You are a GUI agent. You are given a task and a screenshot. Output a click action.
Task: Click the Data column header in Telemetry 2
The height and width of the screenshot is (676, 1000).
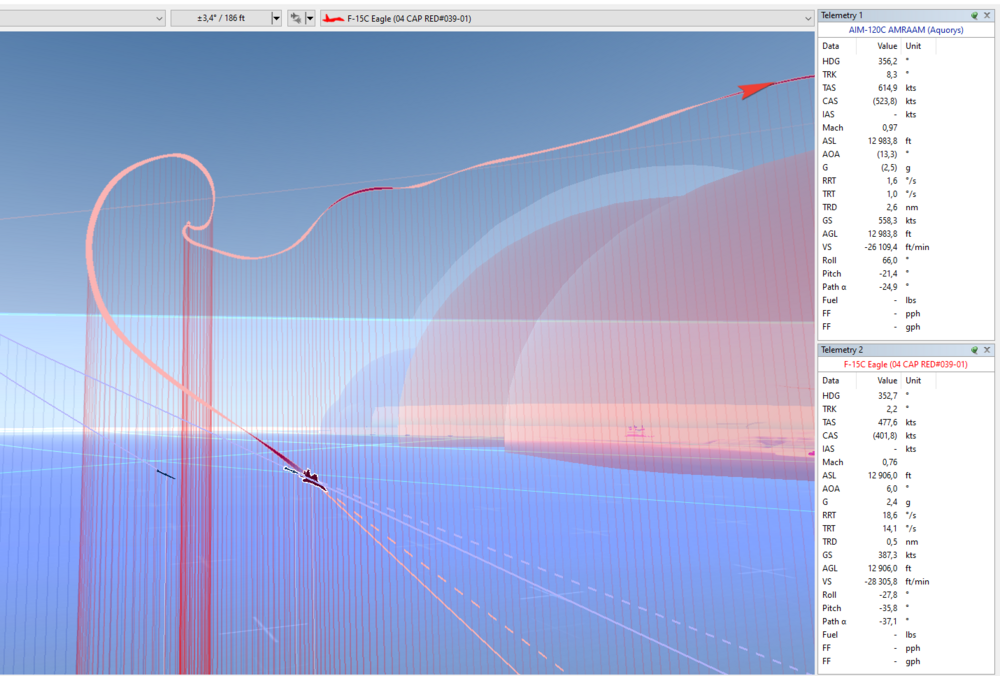point(830,380)
